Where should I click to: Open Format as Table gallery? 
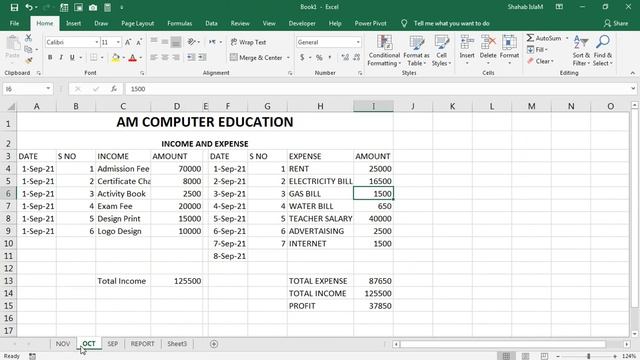416,51
